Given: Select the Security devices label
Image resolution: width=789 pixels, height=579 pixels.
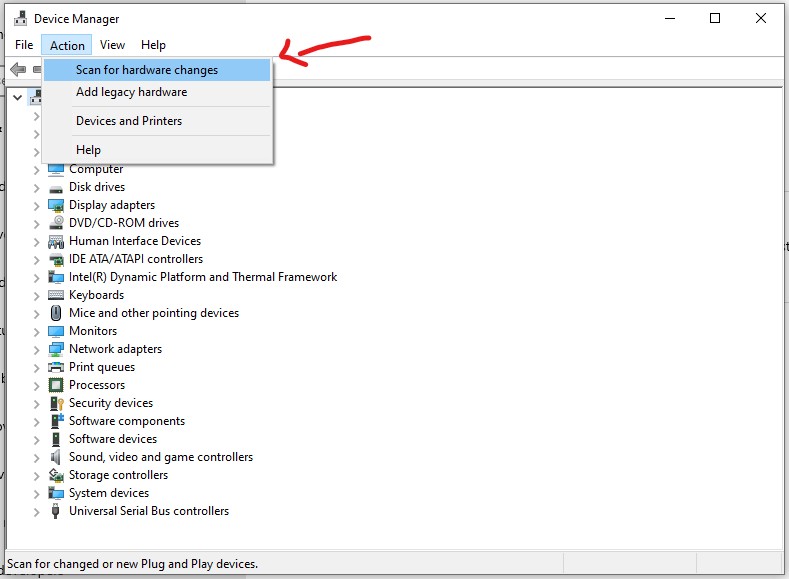Looking at the screenshot, I should tap(111, 403).
